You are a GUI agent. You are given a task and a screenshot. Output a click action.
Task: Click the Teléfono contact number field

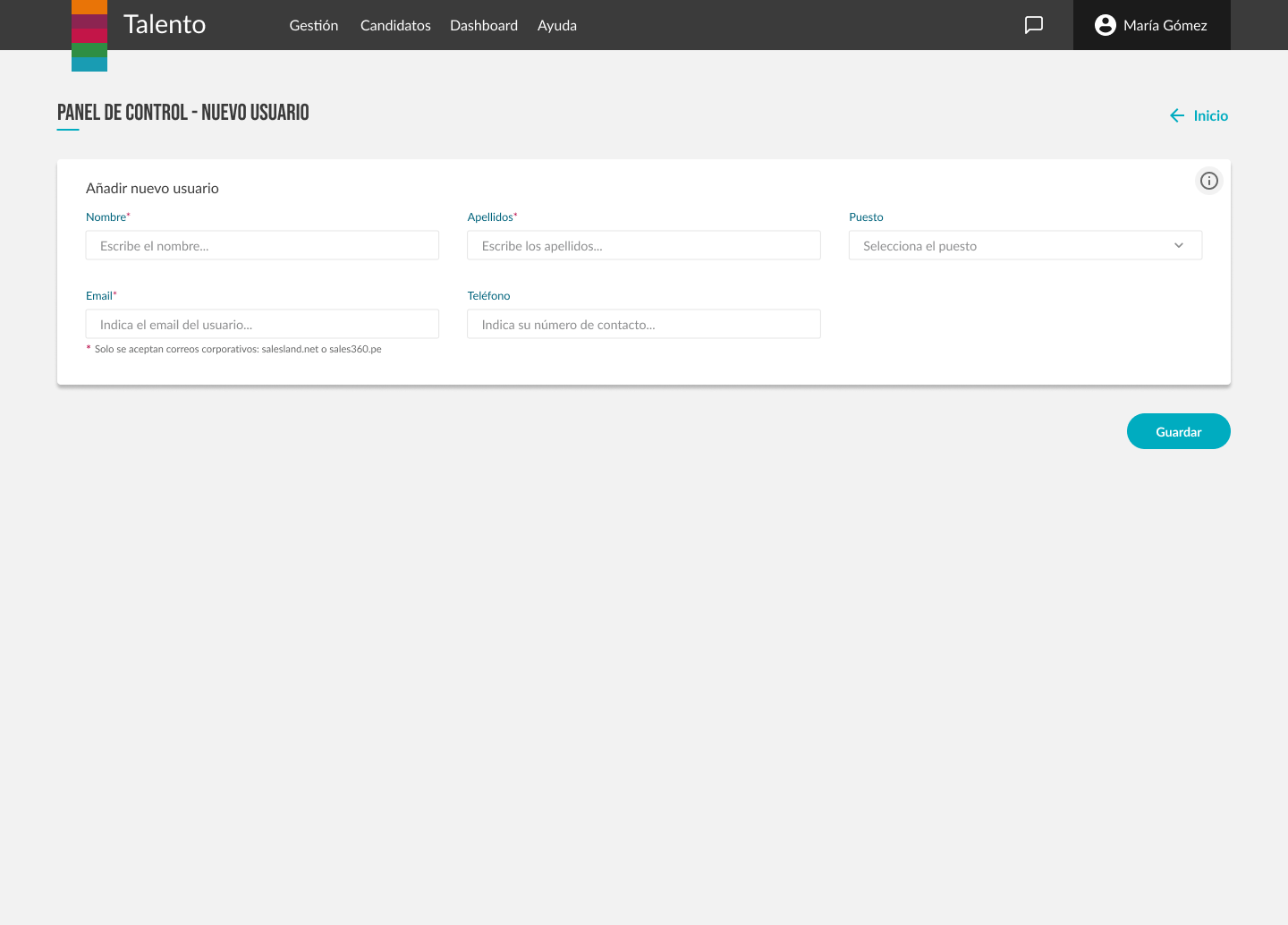coord(643,325)
